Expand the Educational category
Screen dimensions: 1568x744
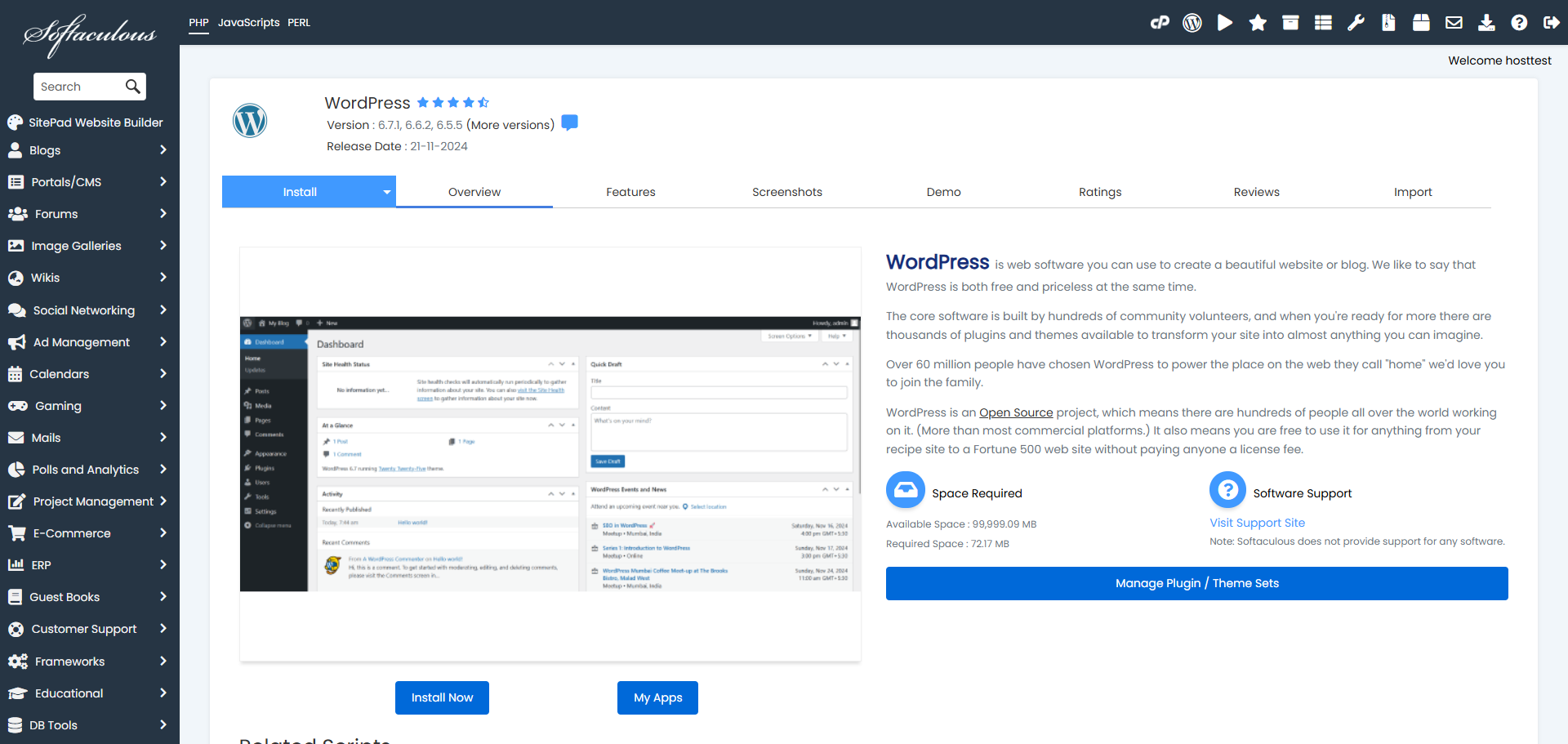click(x=90, y=693)
